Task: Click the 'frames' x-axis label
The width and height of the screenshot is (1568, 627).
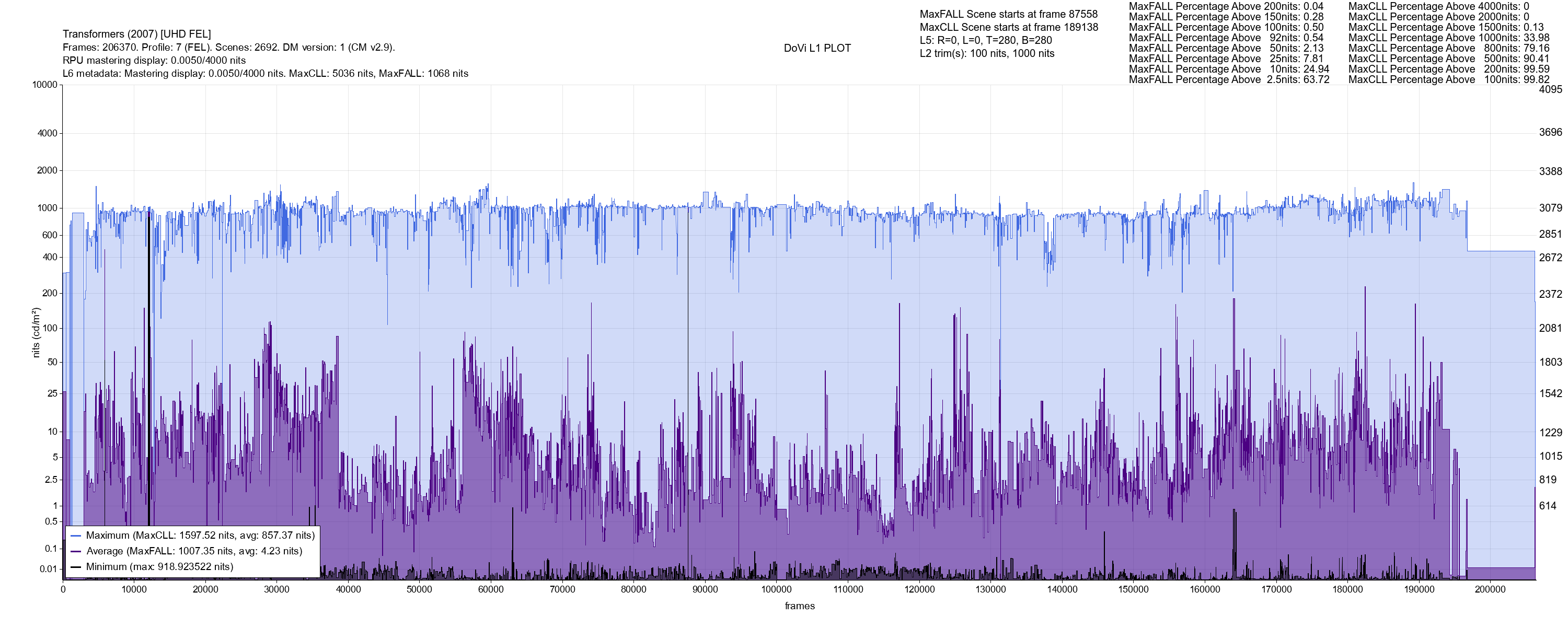Action: pos(799,606)
